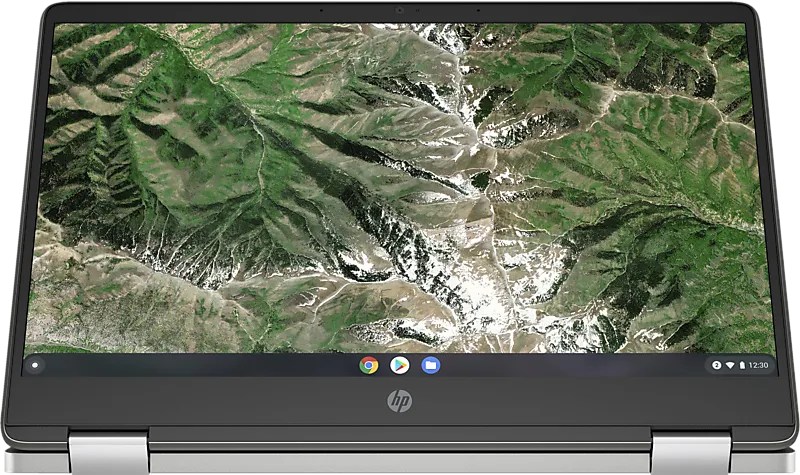Open the notification count badge
The image size is (800, 475).
click(x=716, y=365)
